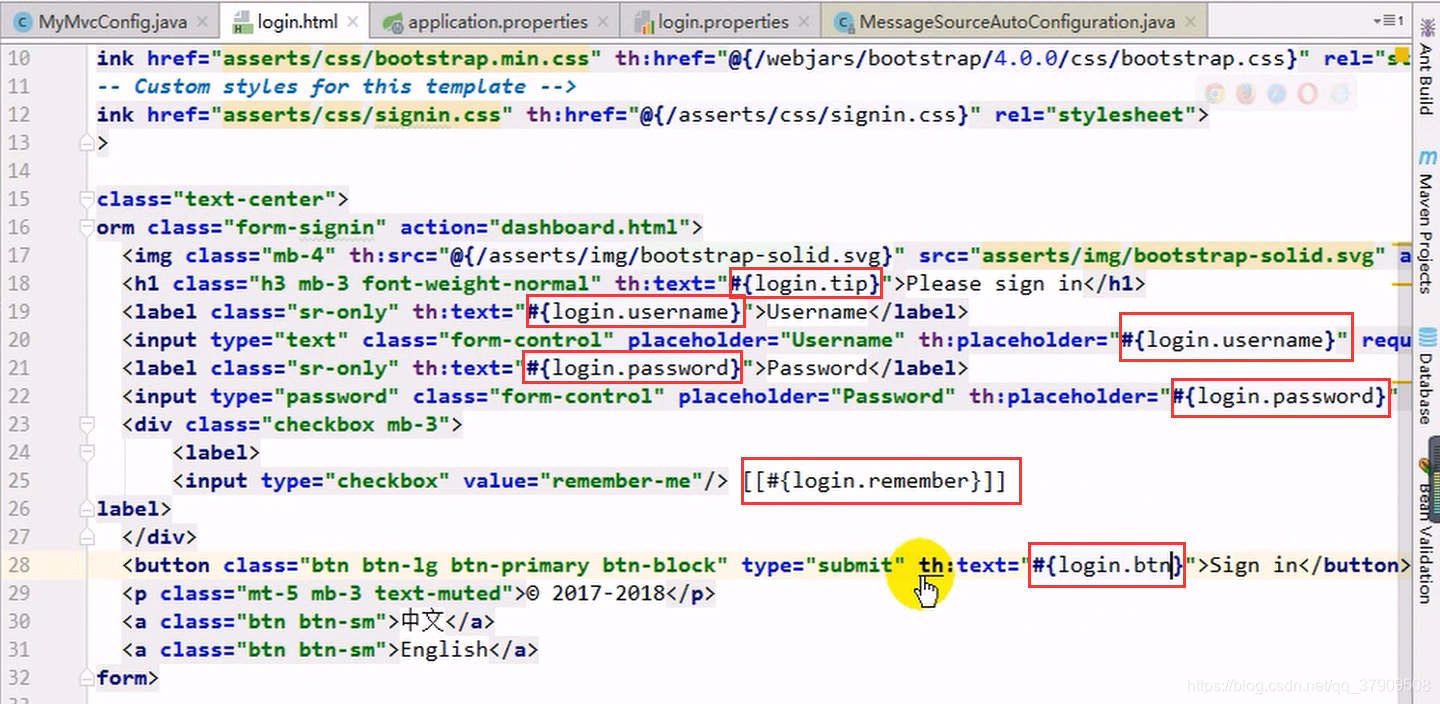
Task: Click 'Please sign in' heading text
Action: coord(994,284)
